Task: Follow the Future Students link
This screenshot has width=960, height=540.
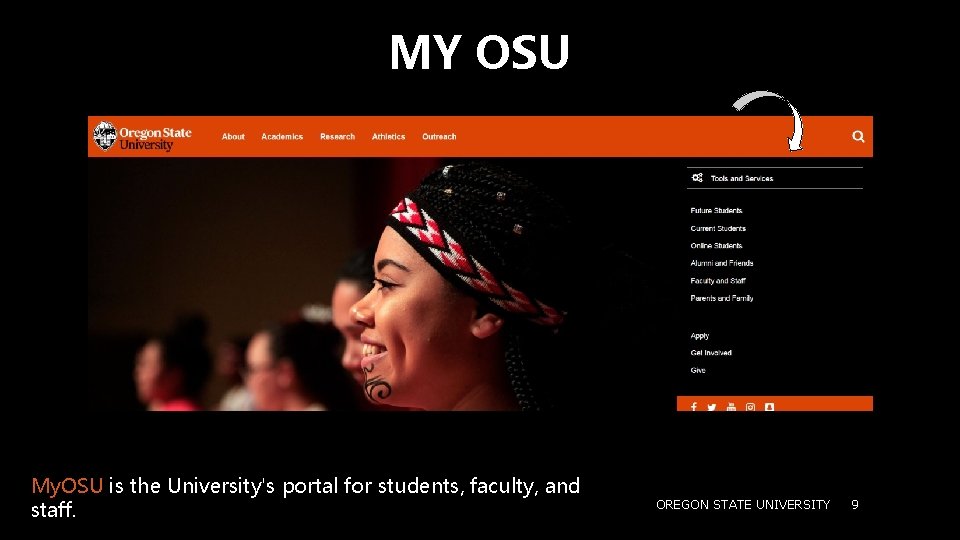Action: click(716, 210)
